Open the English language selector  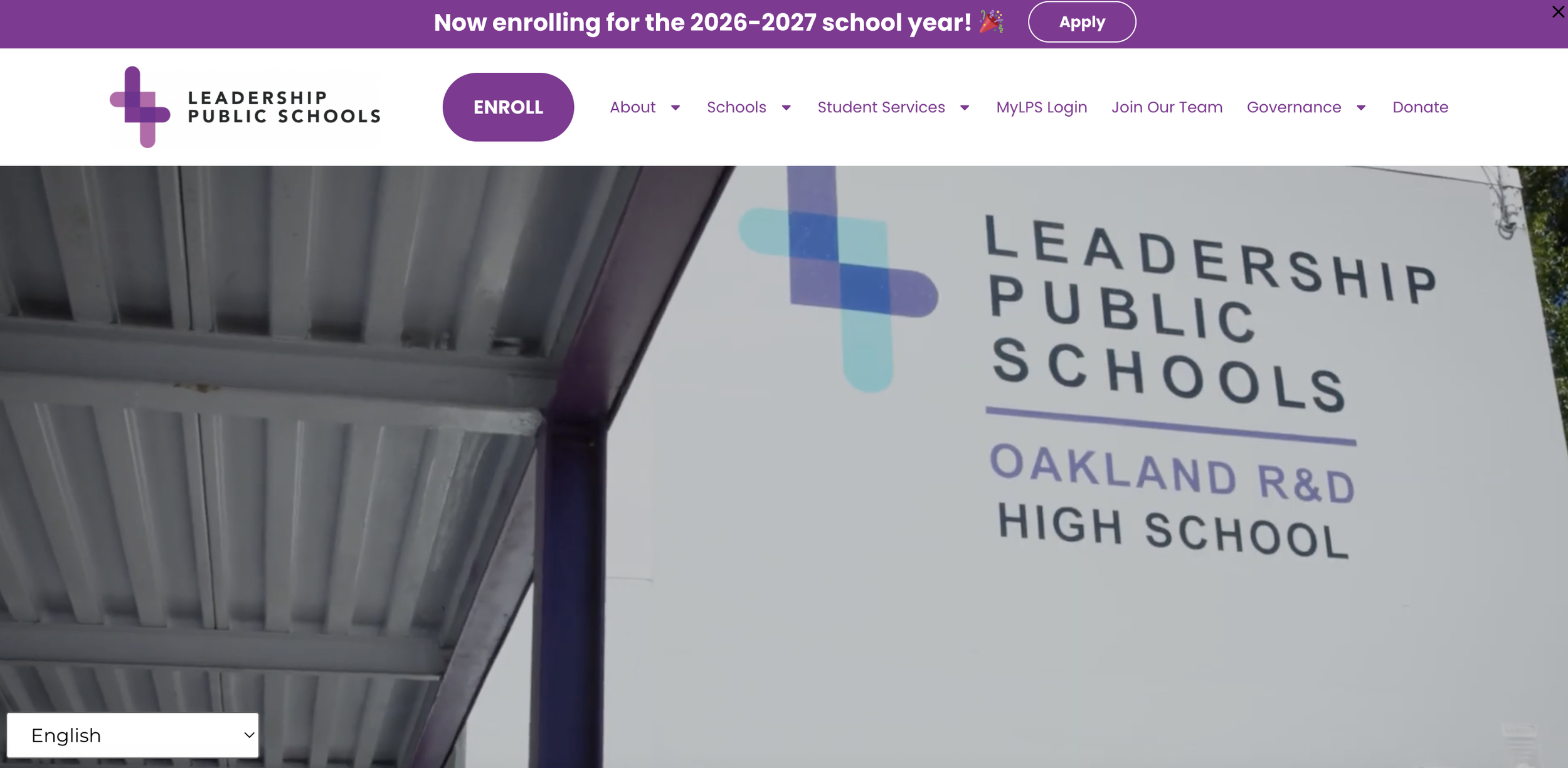pos(133,735)
